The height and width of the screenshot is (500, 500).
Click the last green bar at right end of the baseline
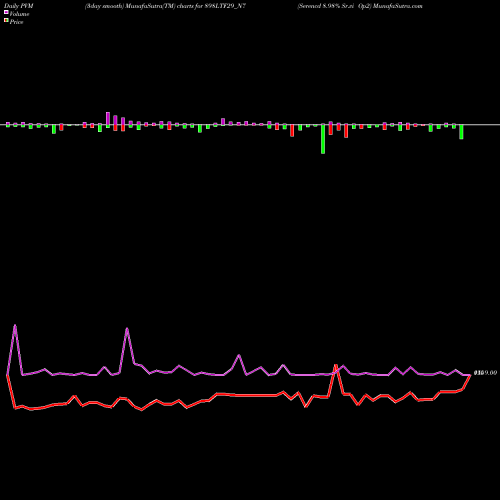point(461,132)
